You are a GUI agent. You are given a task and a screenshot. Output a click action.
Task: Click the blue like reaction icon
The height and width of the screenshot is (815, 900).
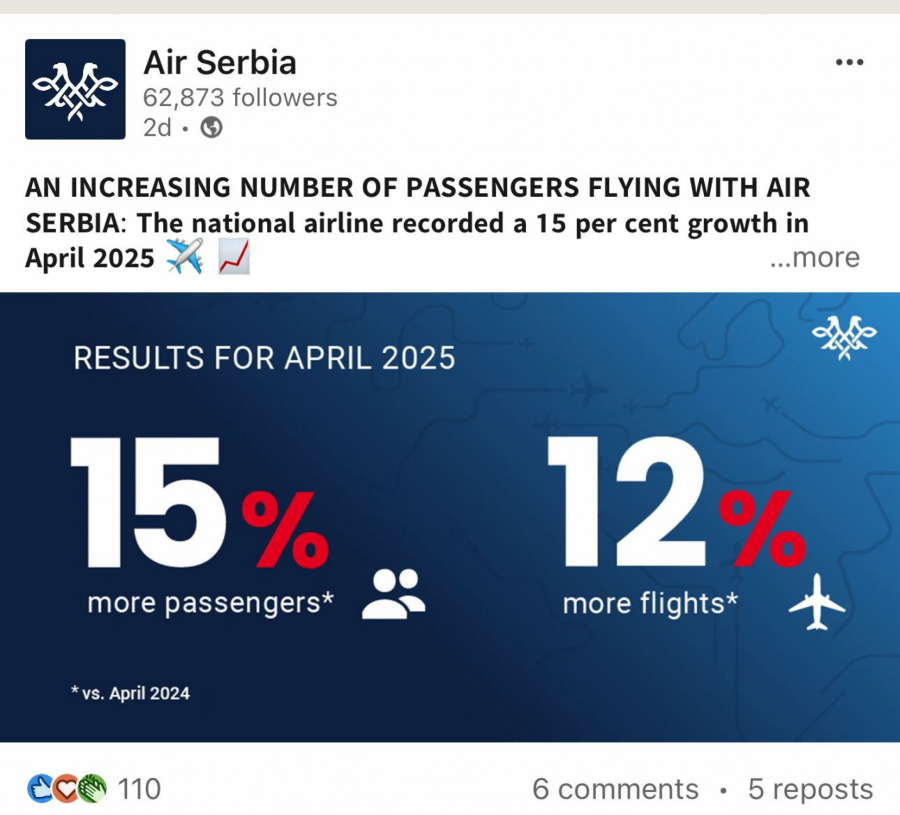[x=39, y=789]
